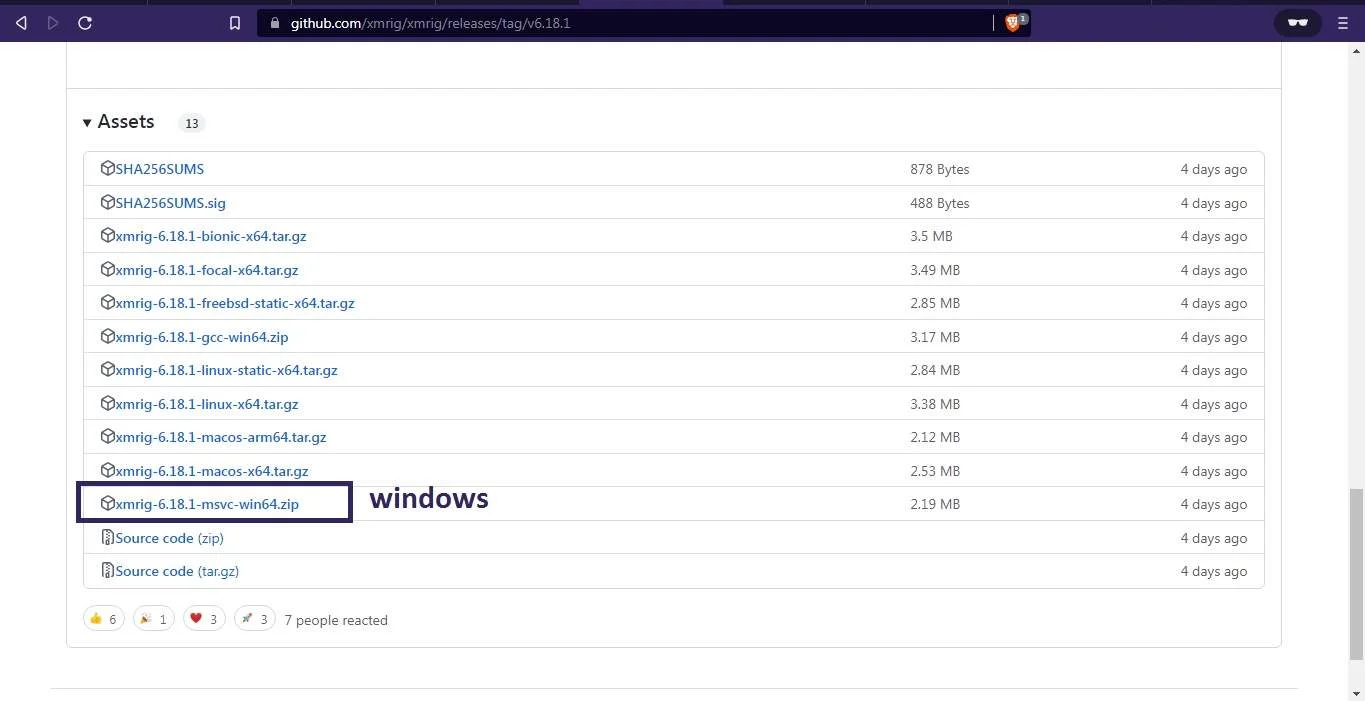
Task: Open Brave Shields lion icon
Action: [x=1013, y=22]
